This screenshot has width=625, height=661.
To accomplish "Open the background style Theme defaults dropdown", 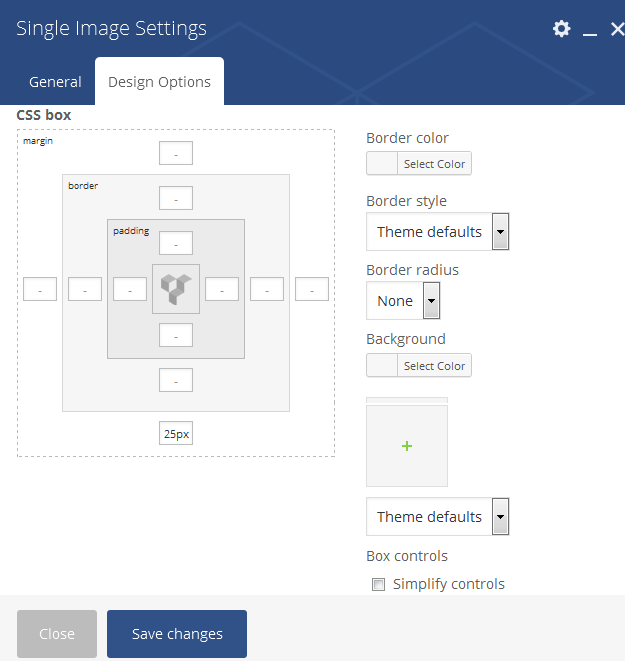I will 437,516.
